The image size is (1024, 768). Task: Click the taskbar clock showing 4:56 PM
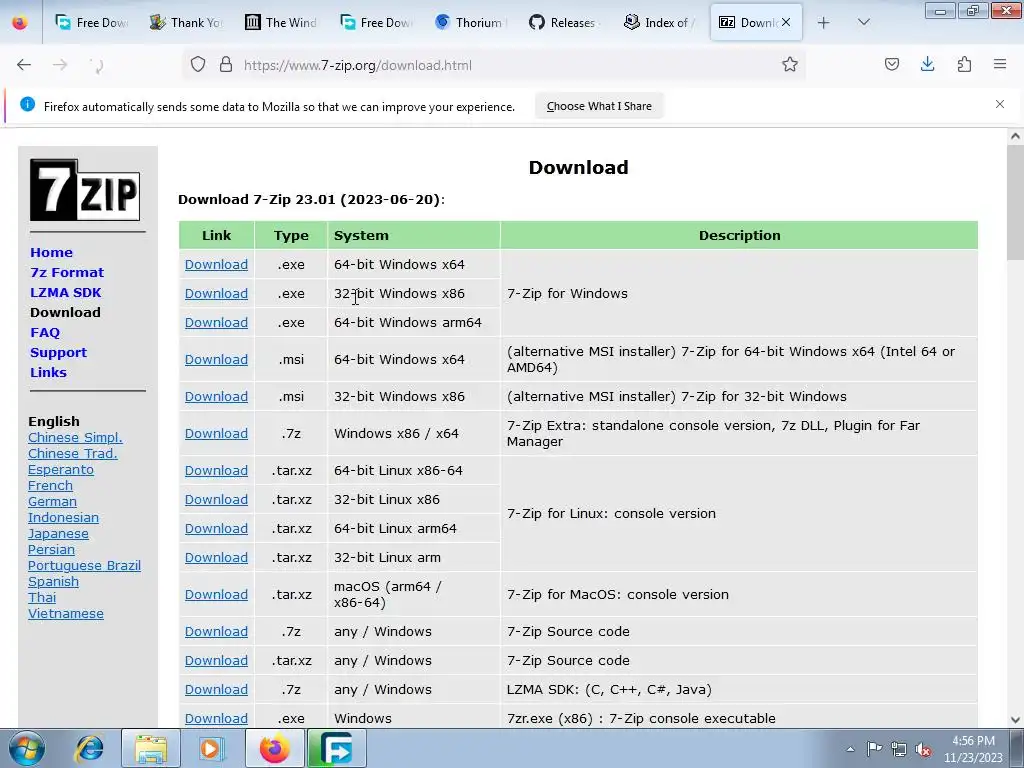coord(973,749)
